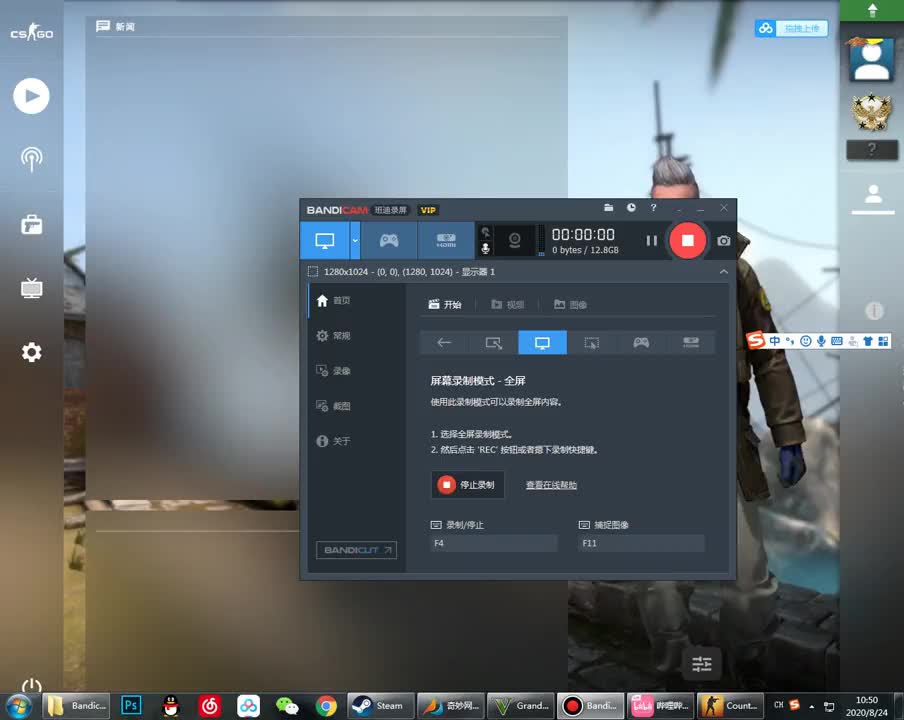Toggle the microphone audio input
The image size is (904, 720).
coord(485,247)
